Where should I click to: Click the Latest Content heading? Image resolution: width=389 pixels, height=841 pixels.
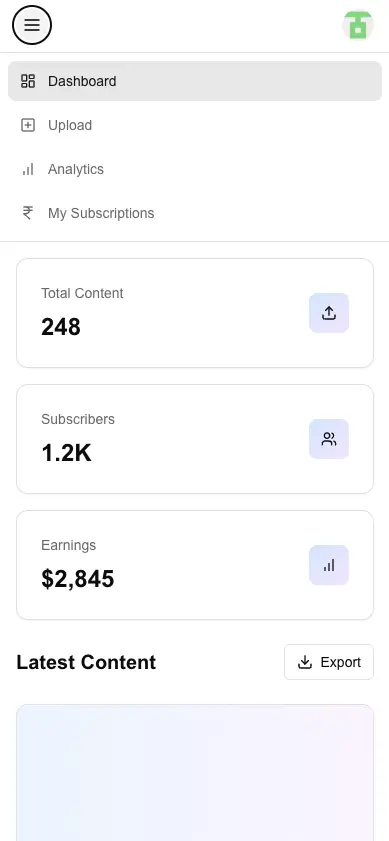pyautogui.click(x=86, y=662)
